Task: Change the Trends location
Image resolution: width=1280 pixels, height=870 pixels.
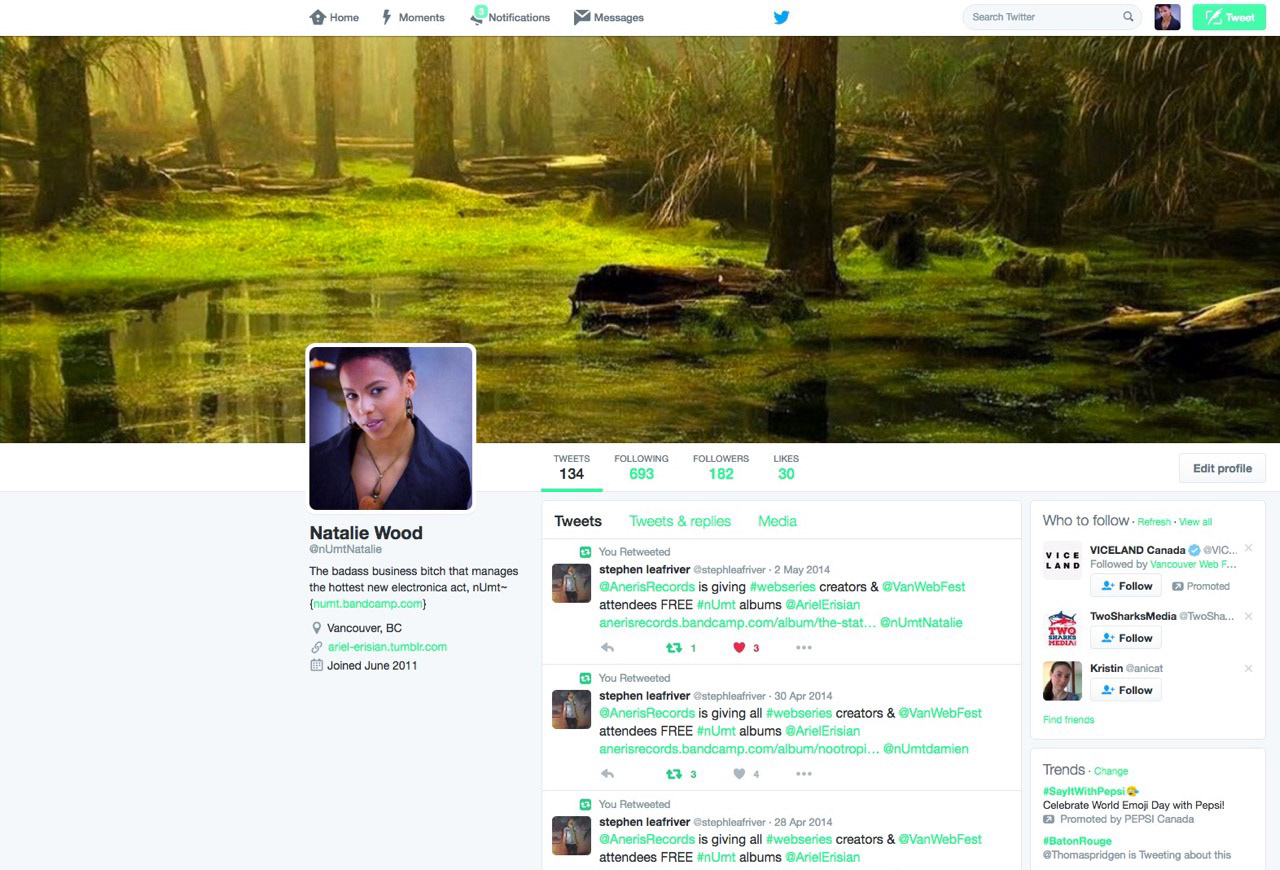Action: tap(1111, 771)
